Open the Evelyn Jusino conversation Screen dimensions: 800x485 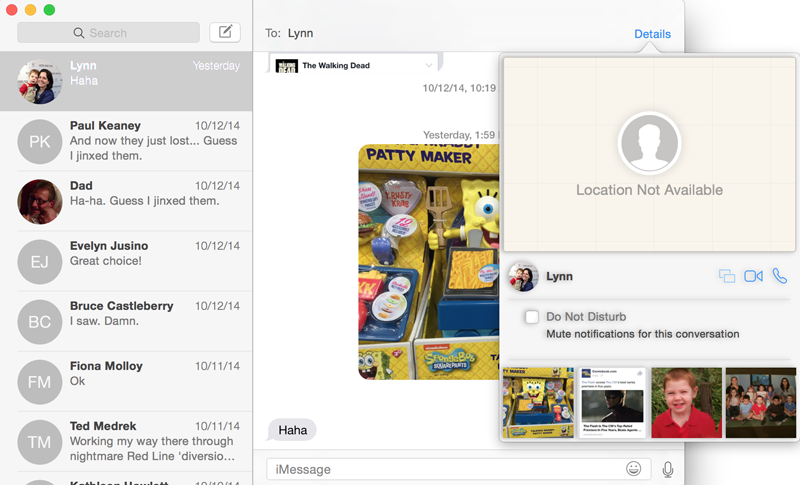pos(126,261)
